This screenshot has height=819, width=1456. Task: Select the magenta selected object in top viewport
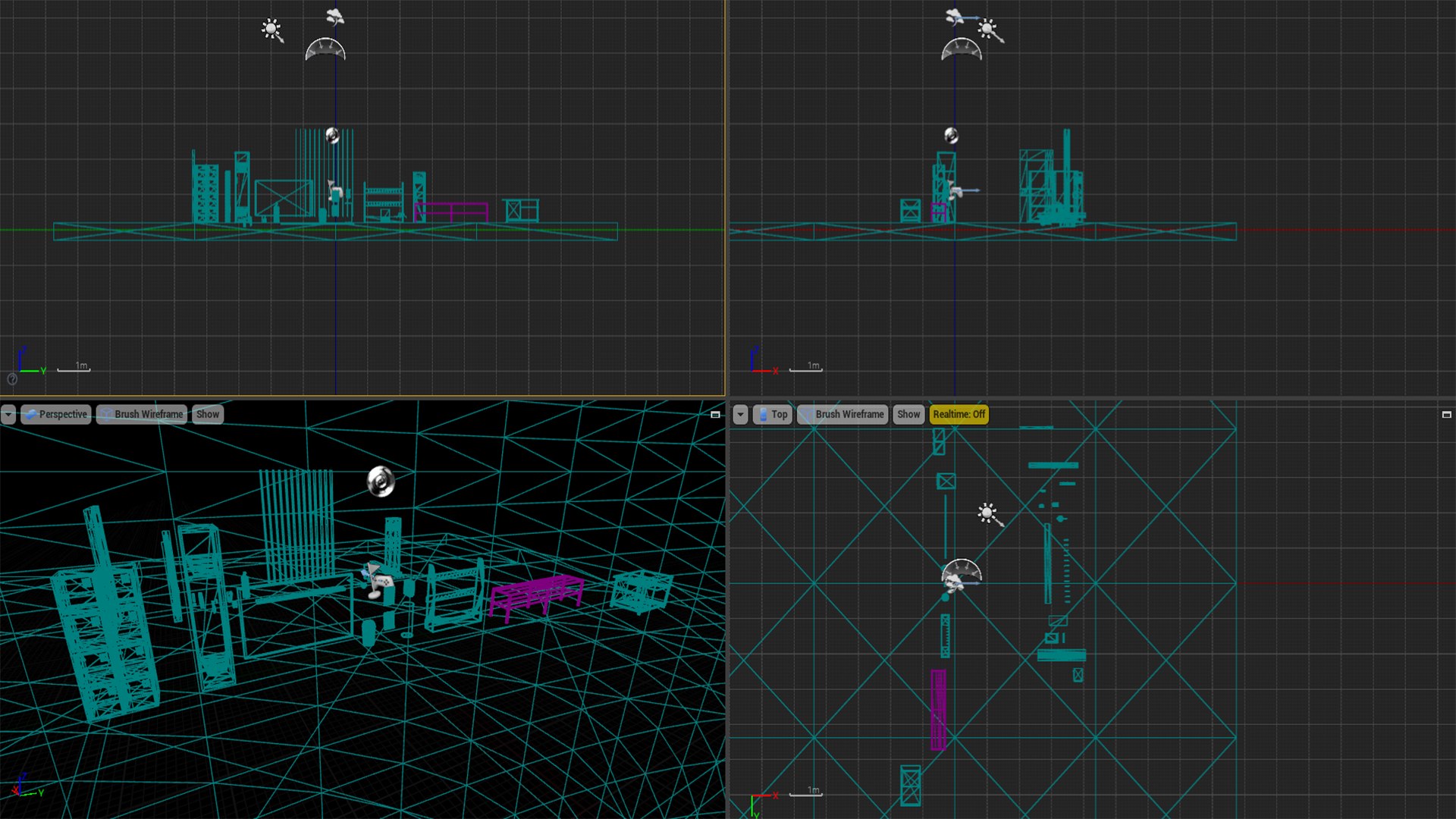pyautogui.click(x=938, y=710)
